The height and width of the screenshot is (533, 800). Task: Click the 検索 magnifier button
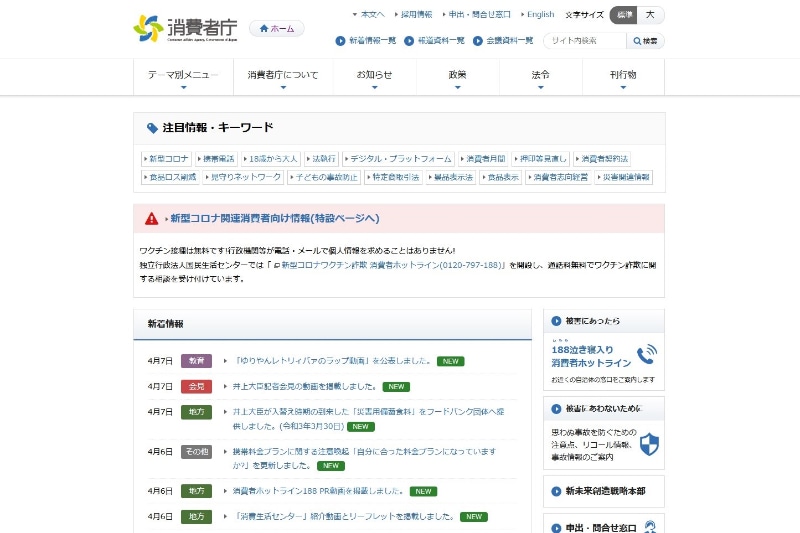pyautogui.click(x=645, y=41)
